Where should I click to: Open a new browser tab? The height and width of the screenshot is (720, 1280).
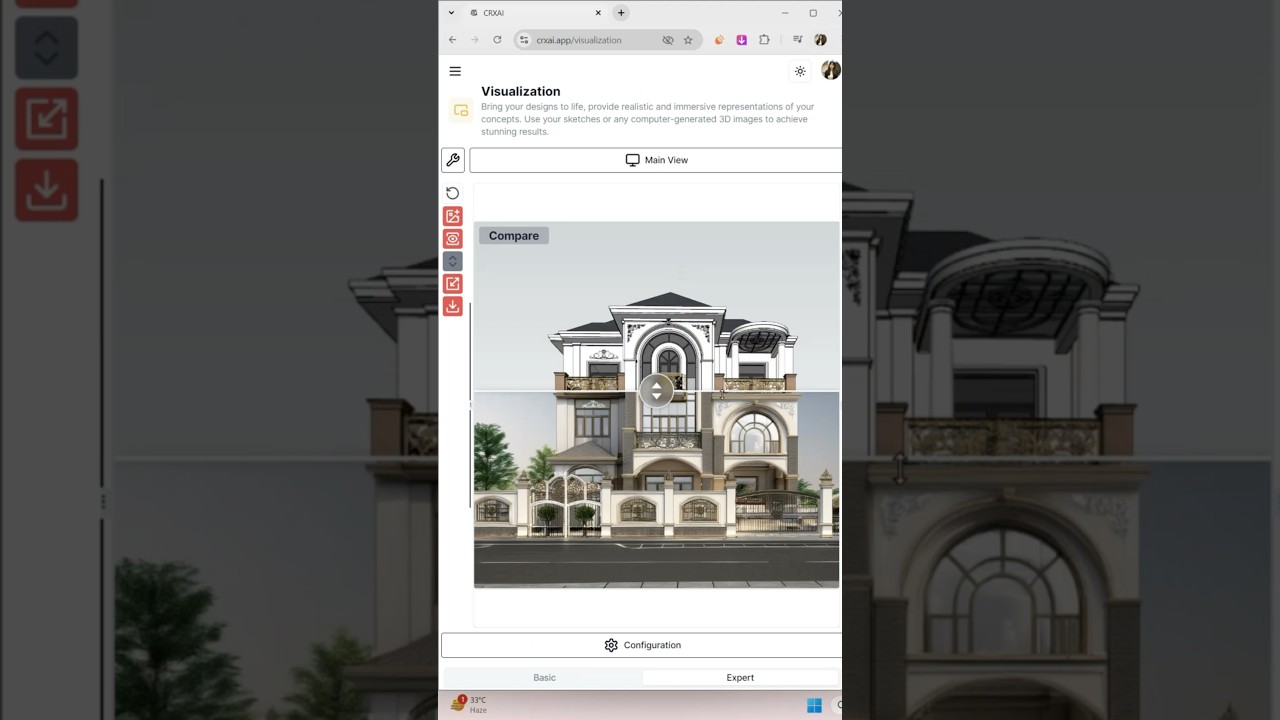621,13
